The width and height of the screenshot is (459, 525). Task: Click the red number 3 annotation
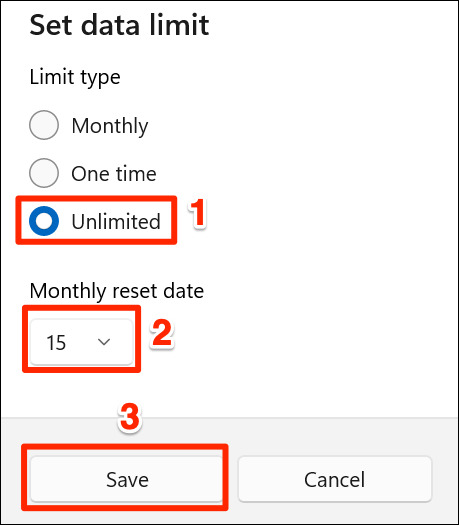[130, 417]
